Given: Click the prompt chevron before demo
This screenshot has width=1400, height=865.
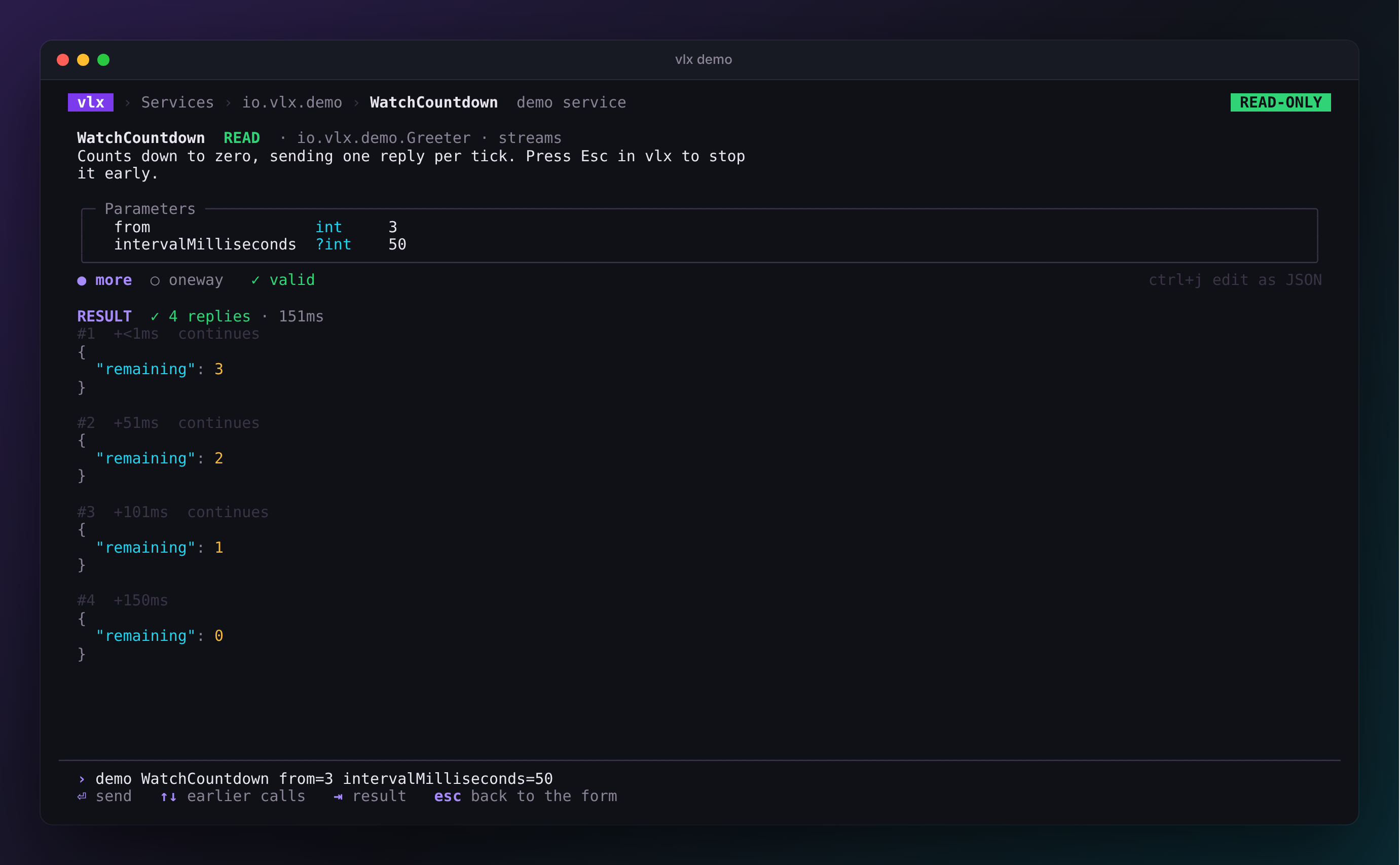Looking at the screenshot, I should tap(82, 779).
